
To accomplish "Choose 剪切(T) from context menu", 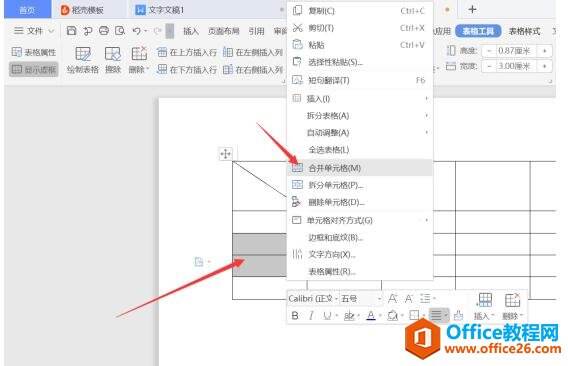I will click(x=360, y=28).
